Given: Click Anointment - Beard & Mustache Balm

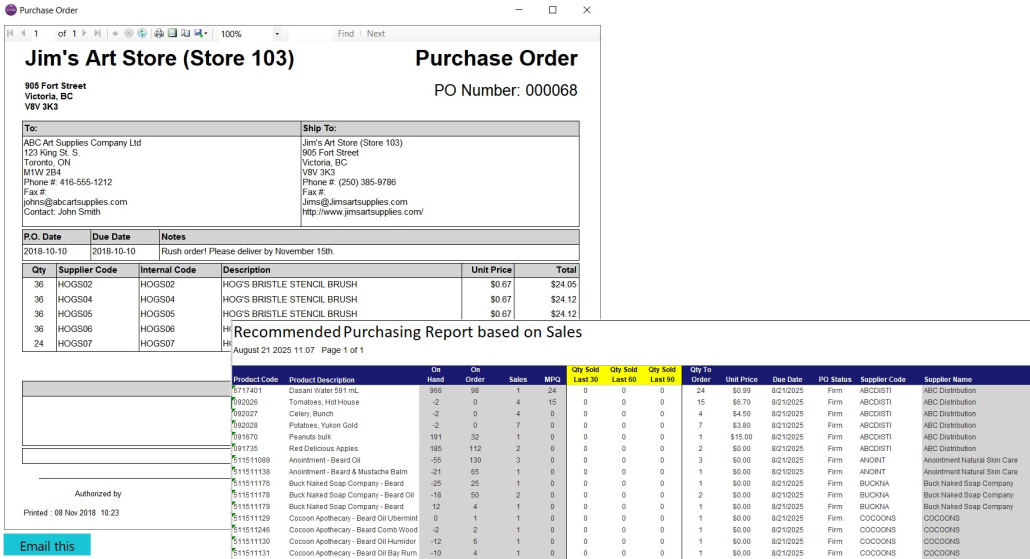Looking at the screenshot, I should (x=348, y=472).
